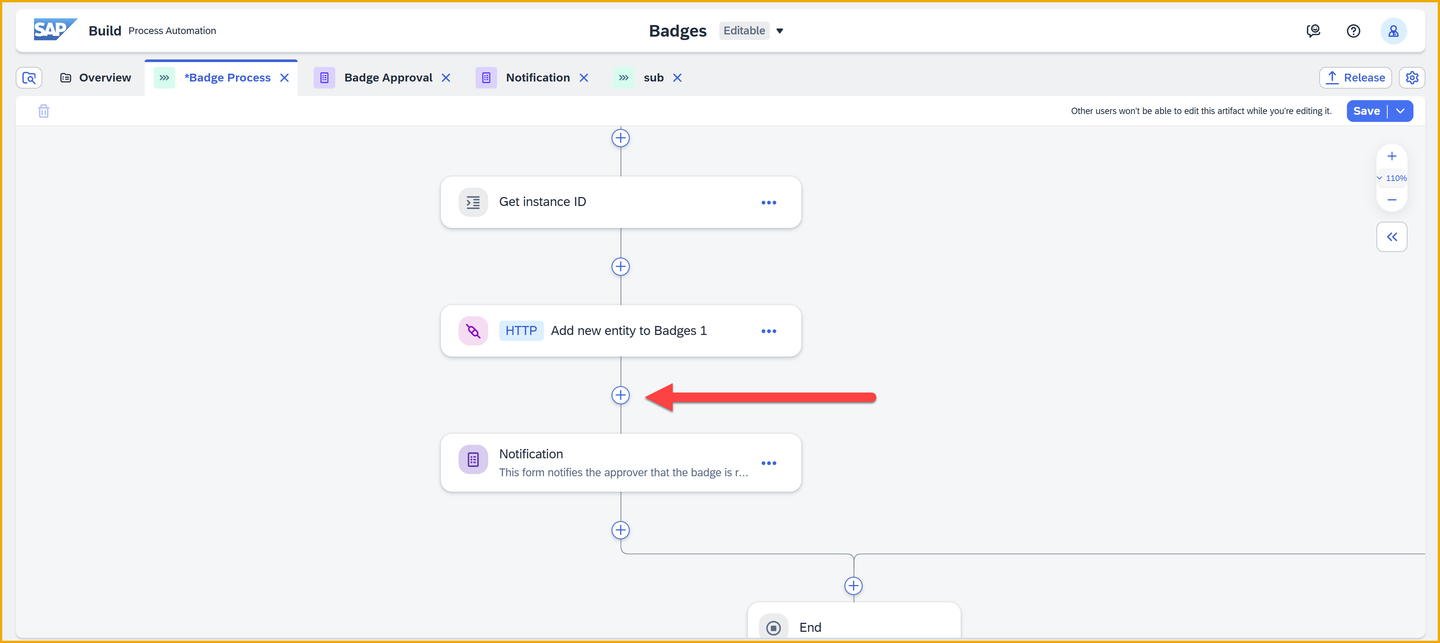Click the delete trash icon in toolbar
The image size is (1440, 643).
44,111
